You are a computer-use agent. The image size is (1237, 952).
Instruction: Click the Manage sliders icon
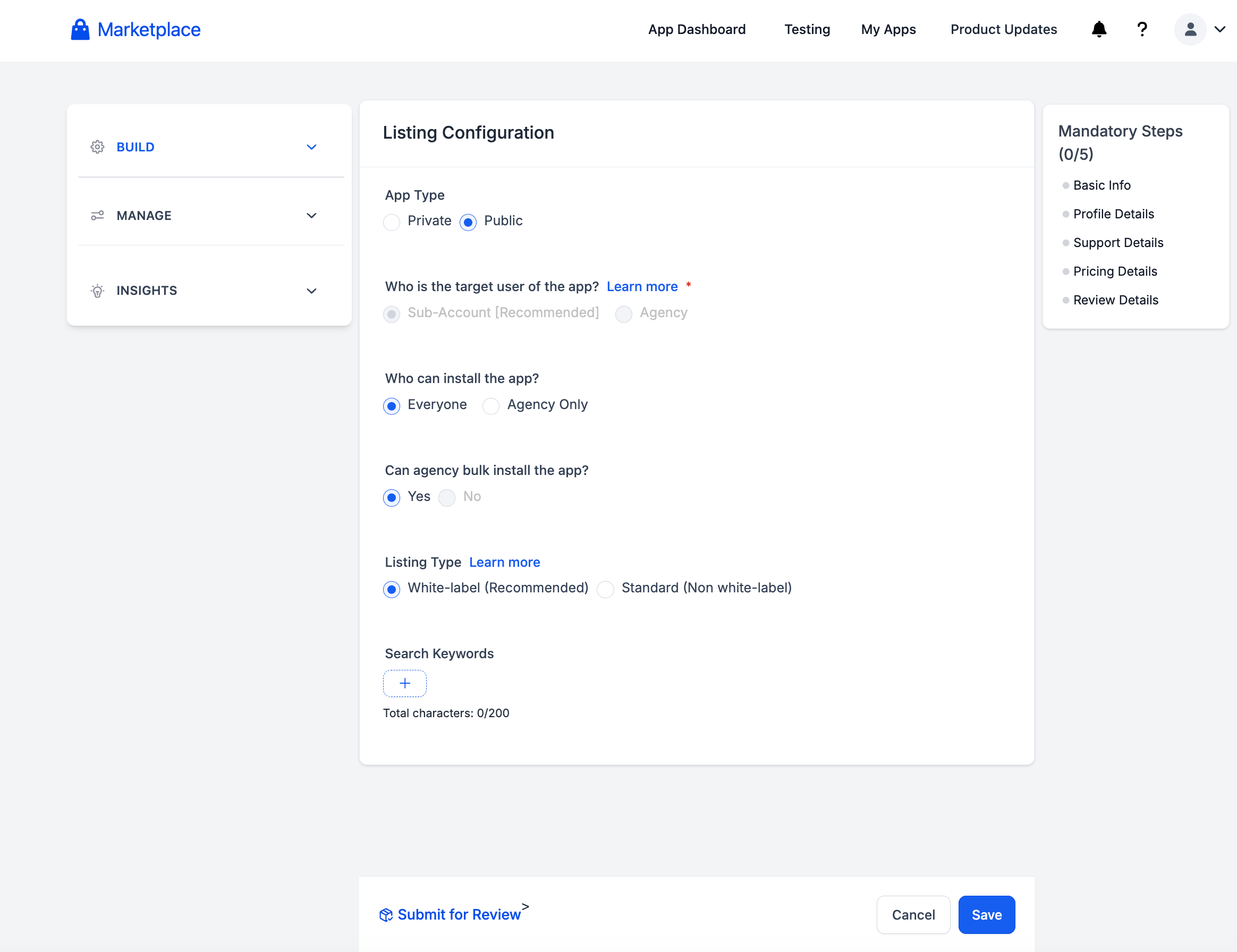tap(97, 216)
